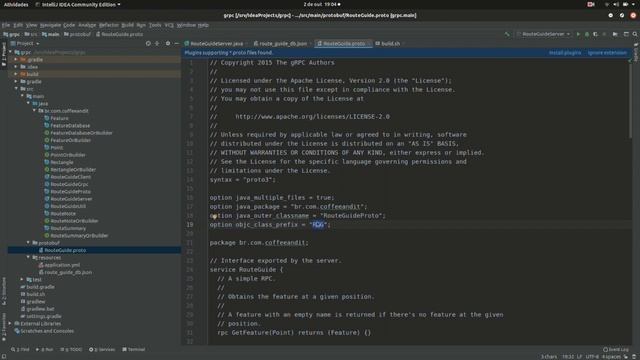Run RouteGuideServer with the green play icon
Image resolution: width=640 pixels, height=360 pixels.
[x=578, y=34]
